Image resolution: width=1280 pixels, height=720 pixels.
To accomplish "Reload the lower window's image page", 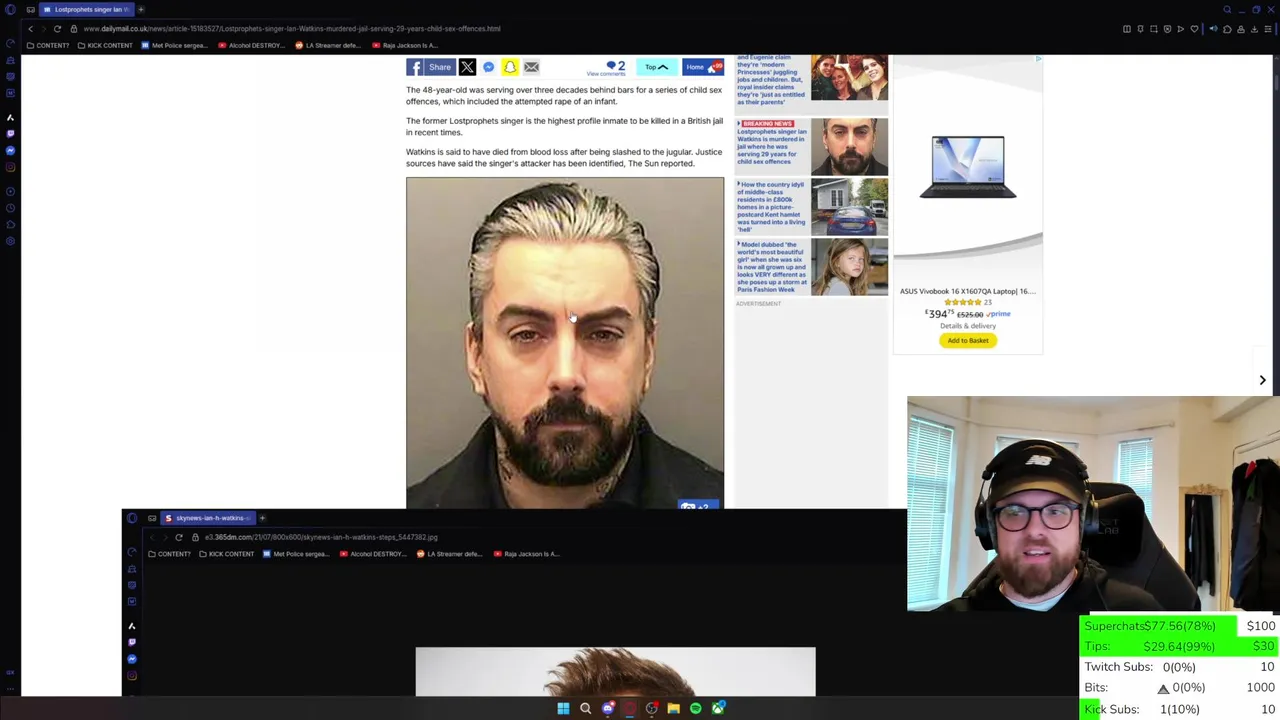I will 179,537.
